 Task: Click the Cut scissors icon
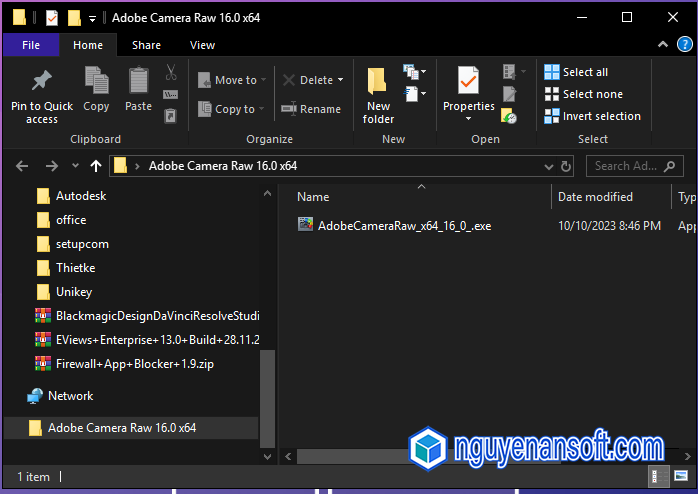[171, 73]
